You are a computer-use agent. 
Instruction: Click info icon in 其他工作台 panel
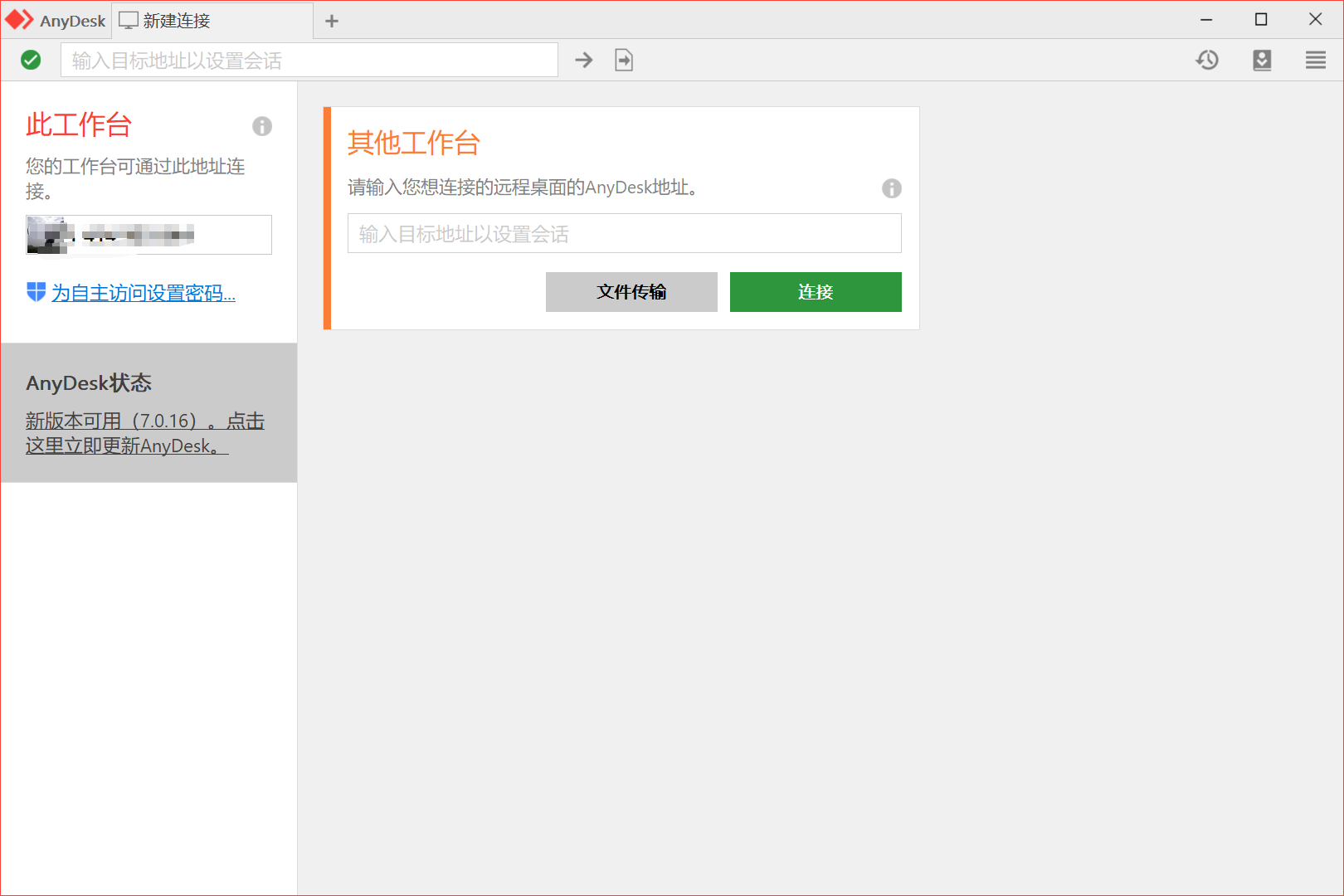(x=892, y=188)
